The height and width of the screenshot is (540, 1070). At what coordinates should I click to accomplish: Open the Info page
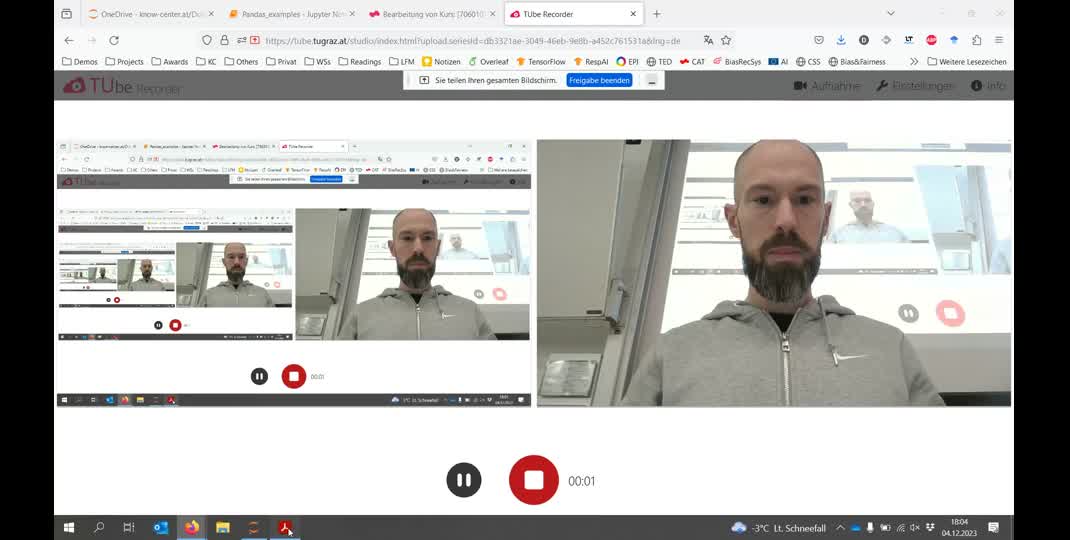tap(988, 86)
